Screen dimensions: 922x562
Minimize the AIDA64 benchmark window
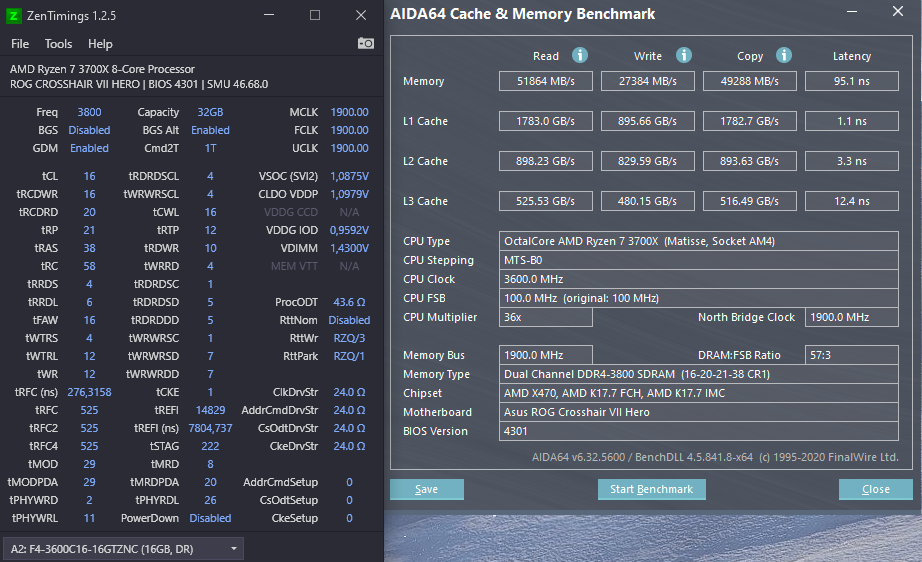pyautogui.click(x=851, y=12)
